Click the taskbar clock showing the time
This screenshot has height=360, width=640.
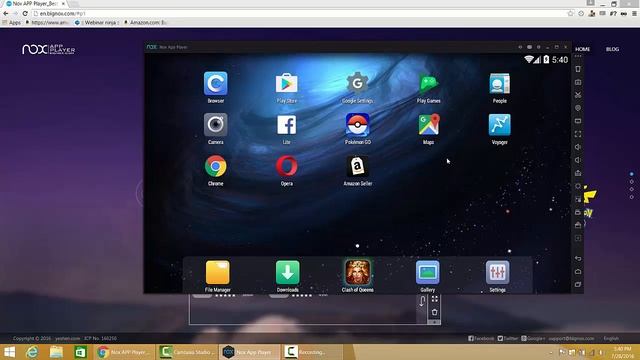622,352
